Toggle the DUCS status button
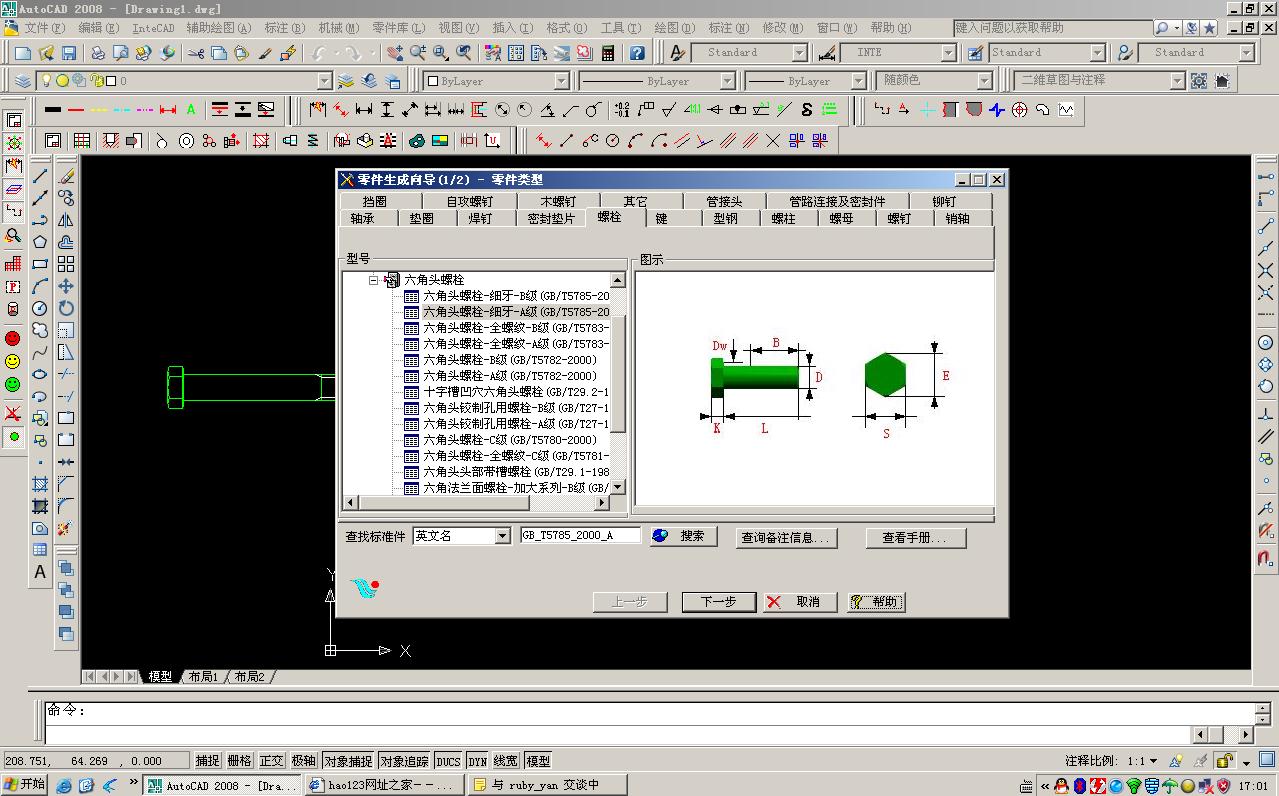 pyautogui.click(x=448, y=761)
